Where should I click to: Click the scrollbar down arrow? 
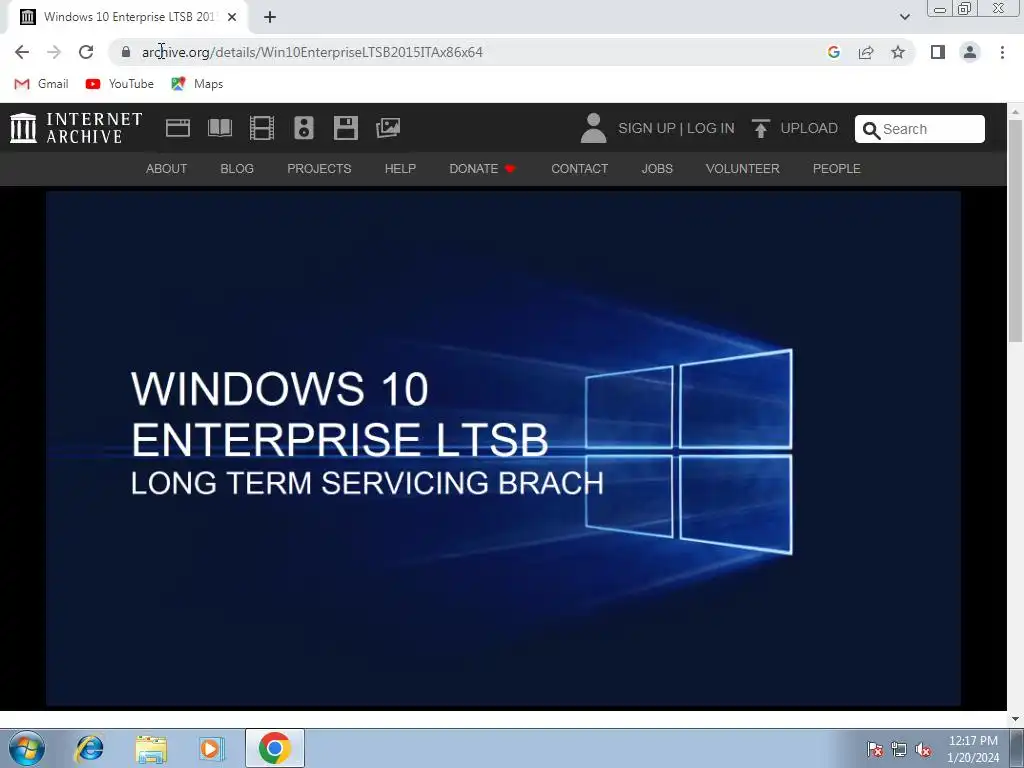[x=1016, y=719]
